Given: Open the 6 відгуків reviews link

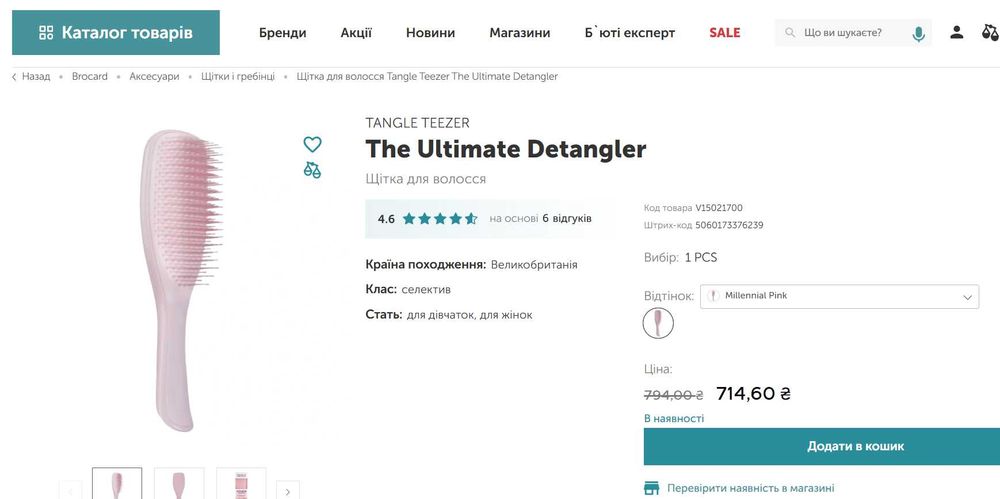Looking at the screenshot, I should point(567,218).
